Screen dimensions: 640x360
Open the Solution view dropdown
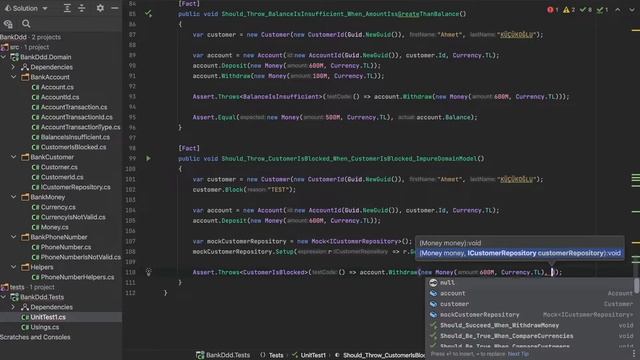26,8
